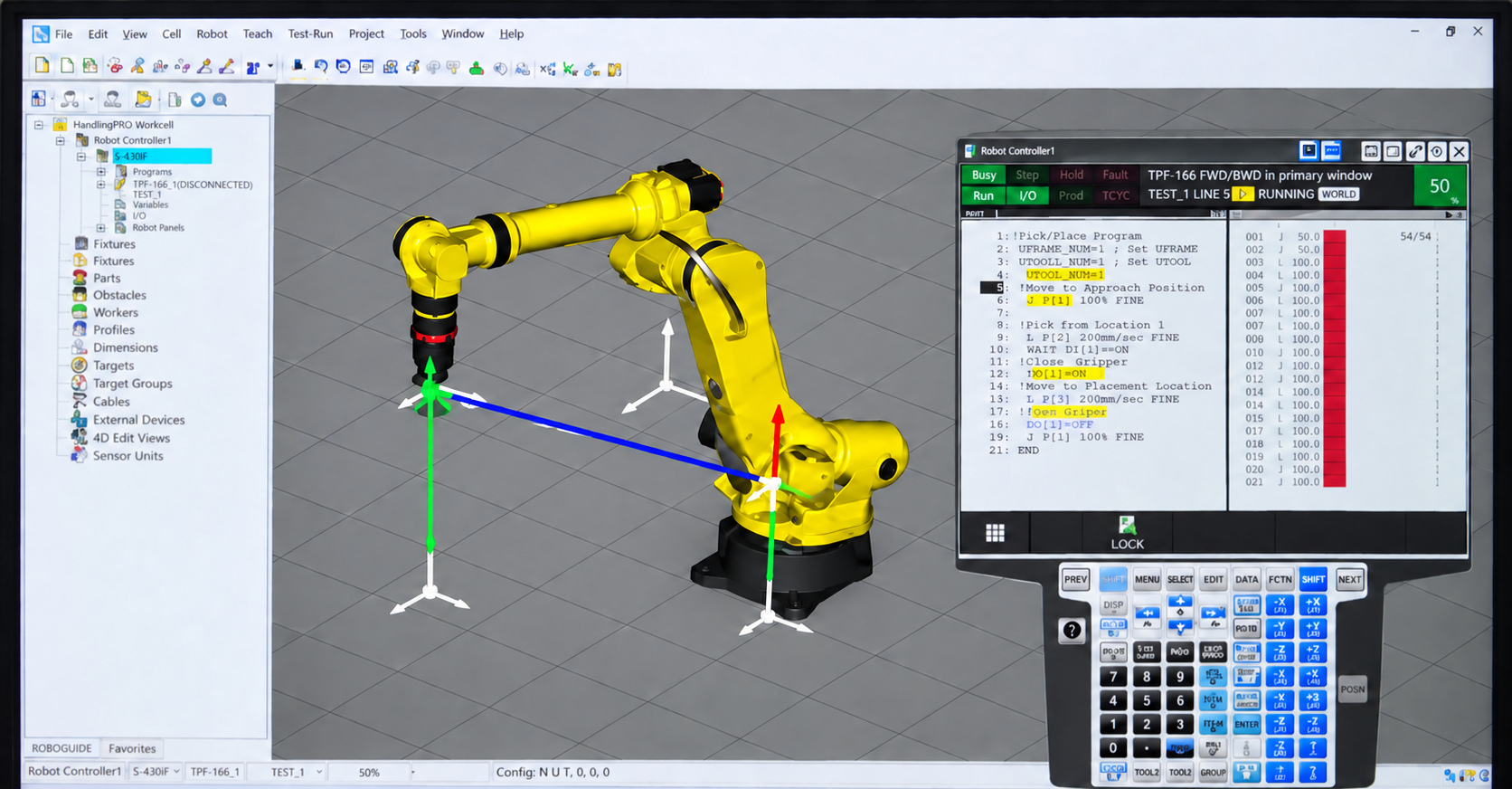The height and width of the screenshot is (789, 1512).
Task: Click the EDIT pendant key
Action: click(x=1214, y=579)
